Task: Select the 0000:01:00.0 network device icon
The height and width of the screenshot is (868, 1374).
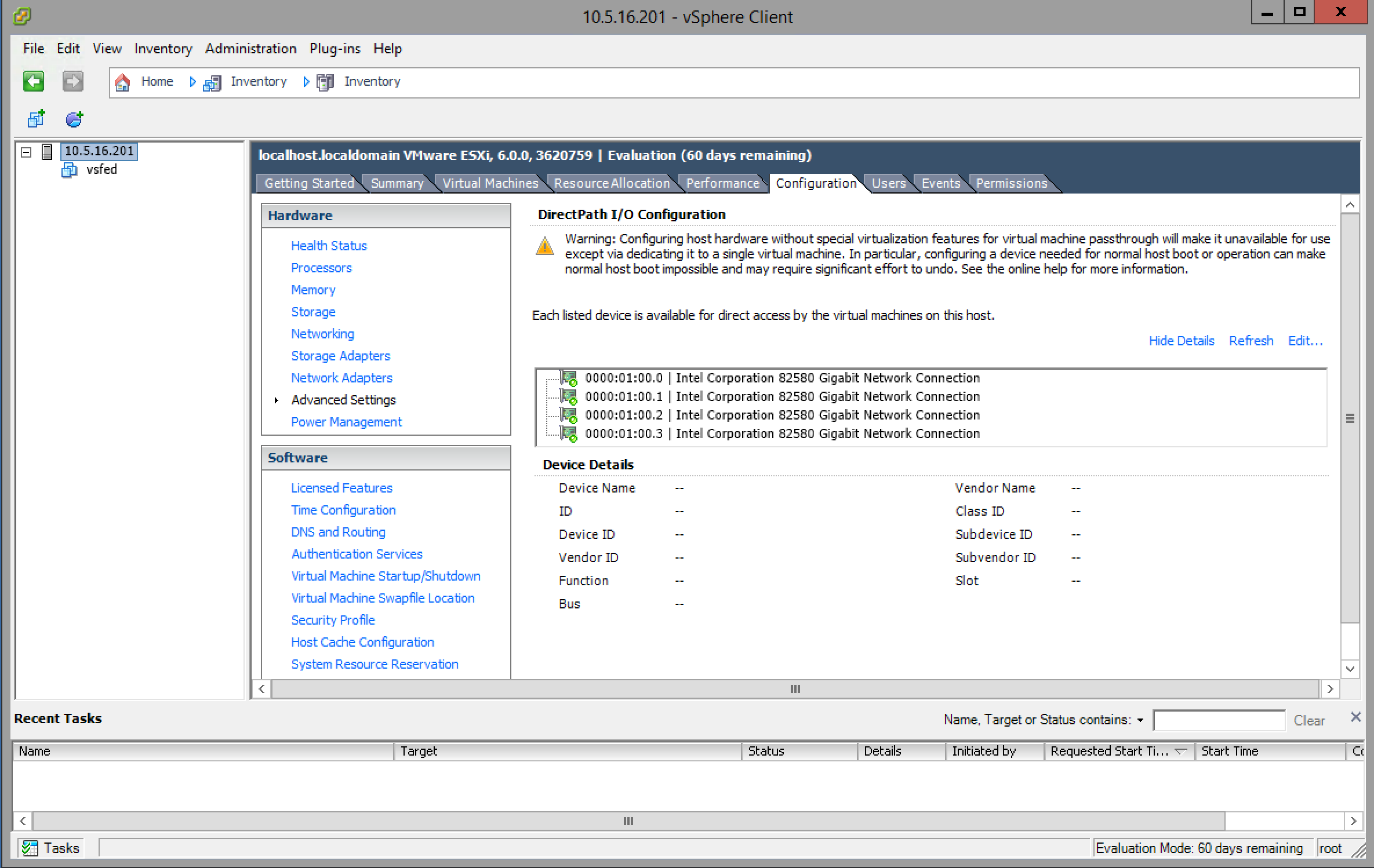Action: pyautogui.click(x=569, y=378)
